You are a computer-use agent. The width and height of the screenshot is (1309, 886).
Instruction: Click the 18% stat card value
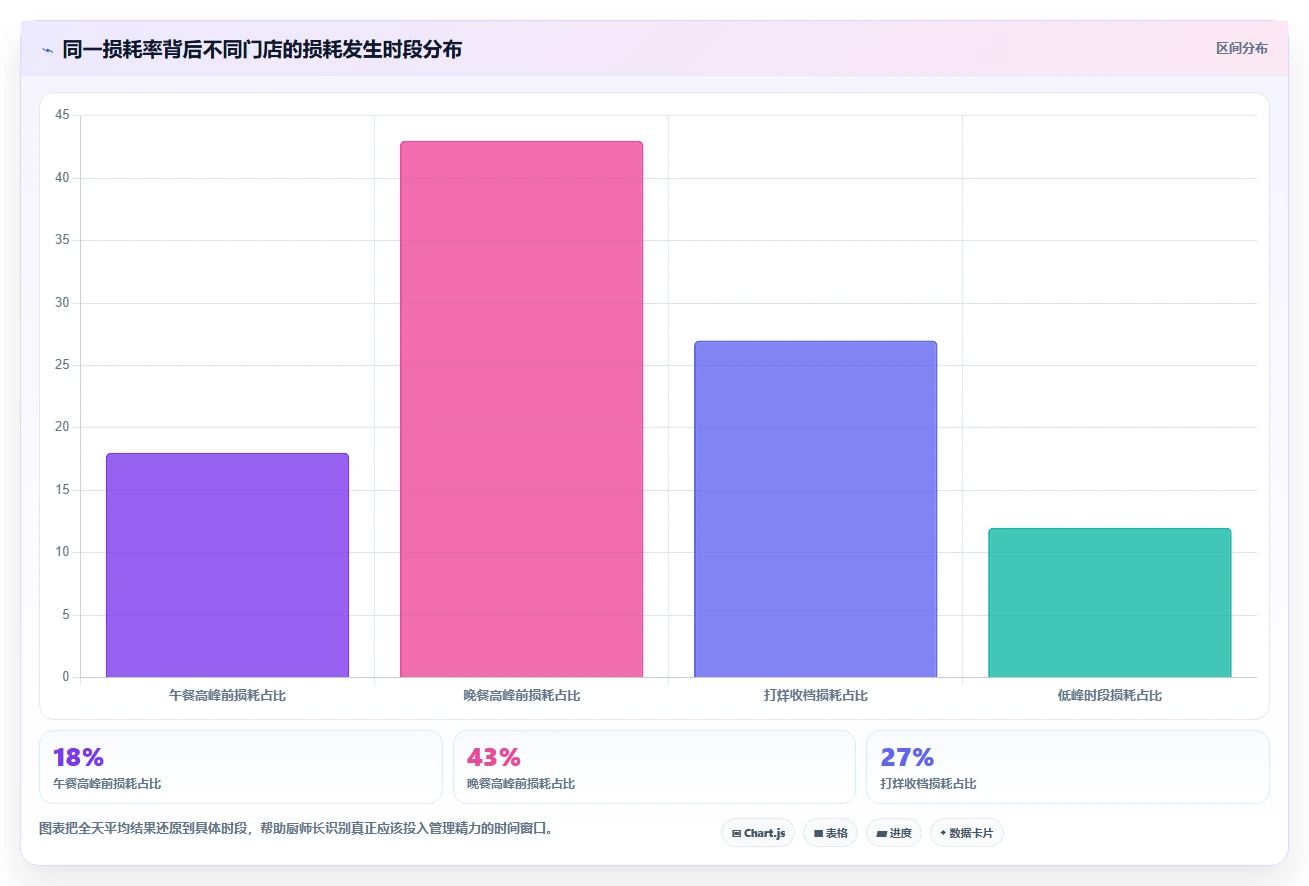click(78, 757)
